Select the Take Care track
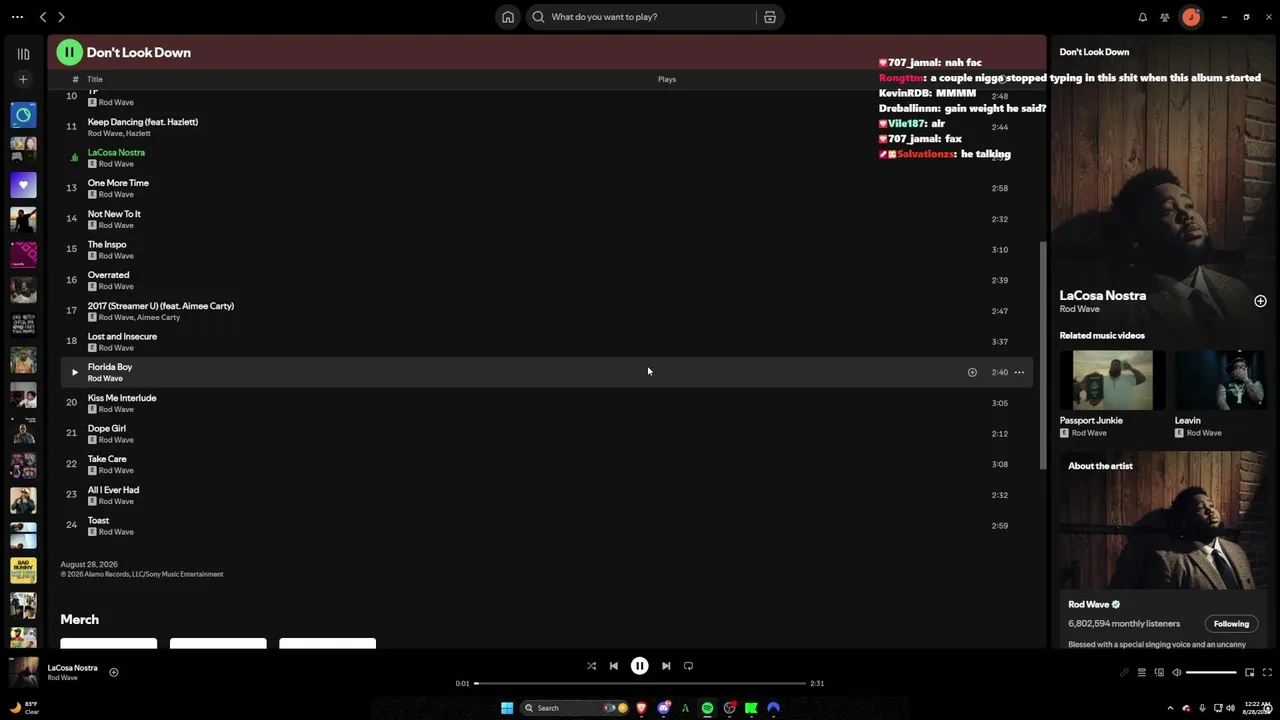This screenshot has height=720, width=1280. (x=546, y=464)
